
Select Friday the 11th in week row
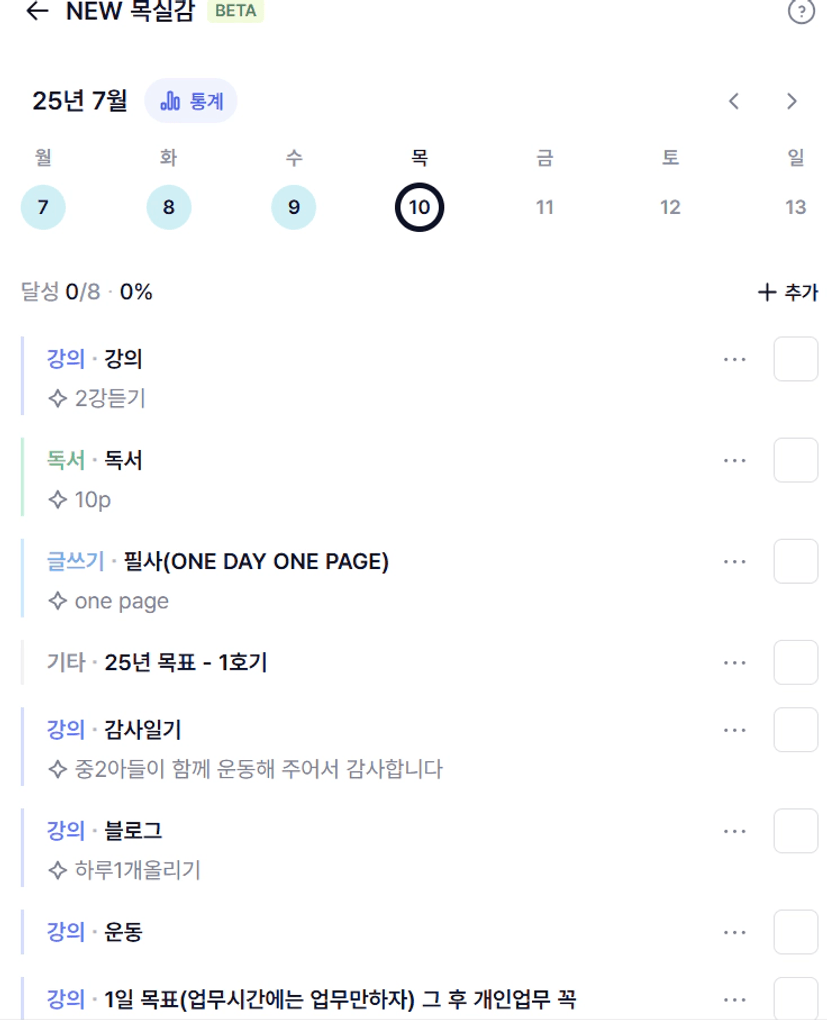(545, 208)
